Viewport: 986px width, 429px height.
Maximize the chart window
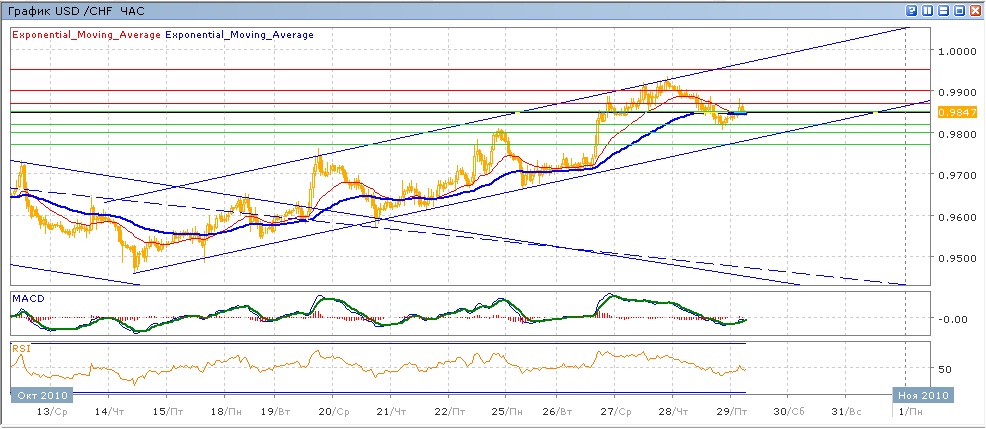[x=959, y=10]
